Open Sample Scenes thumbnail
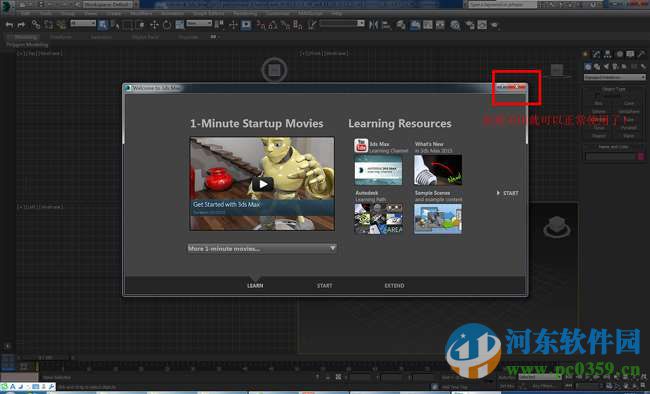 tap(438, 219)
